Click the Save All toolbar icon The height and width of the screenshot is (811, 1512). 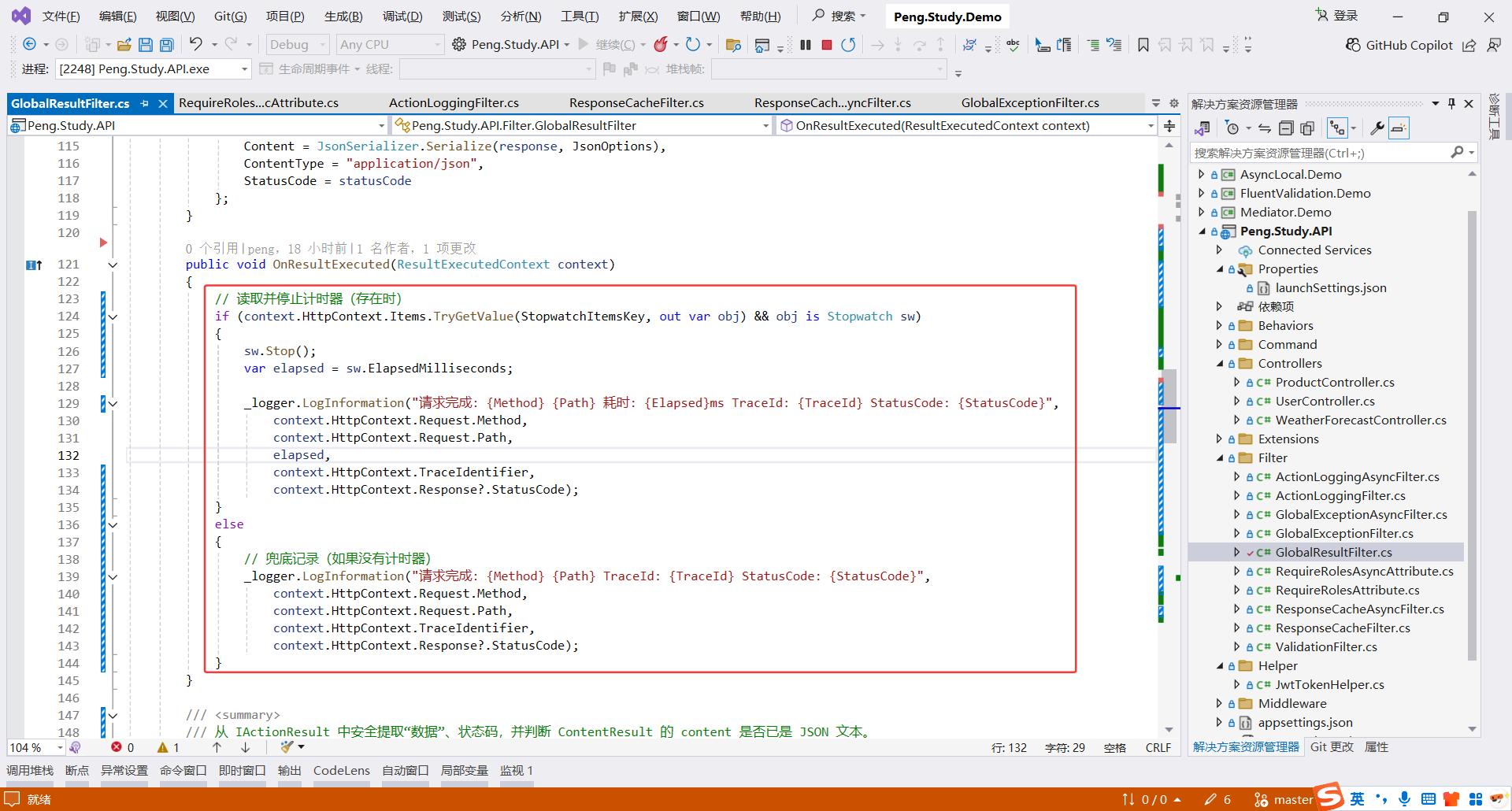(x=166, y=45)
